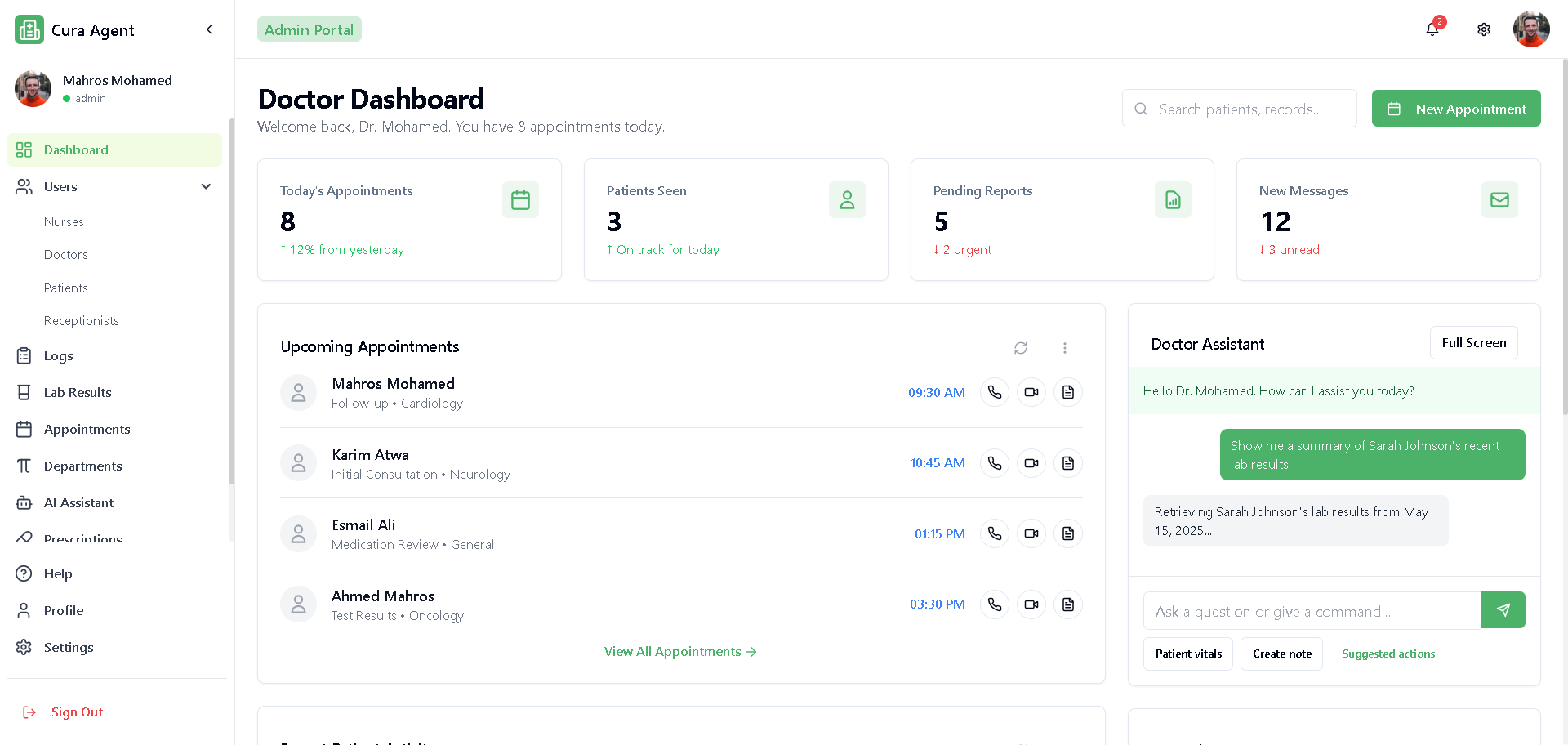The width and height of the screenshot is (1568, 745).
Task: Start video call with Karim Atwa
Action: [x=1031, y=463]
